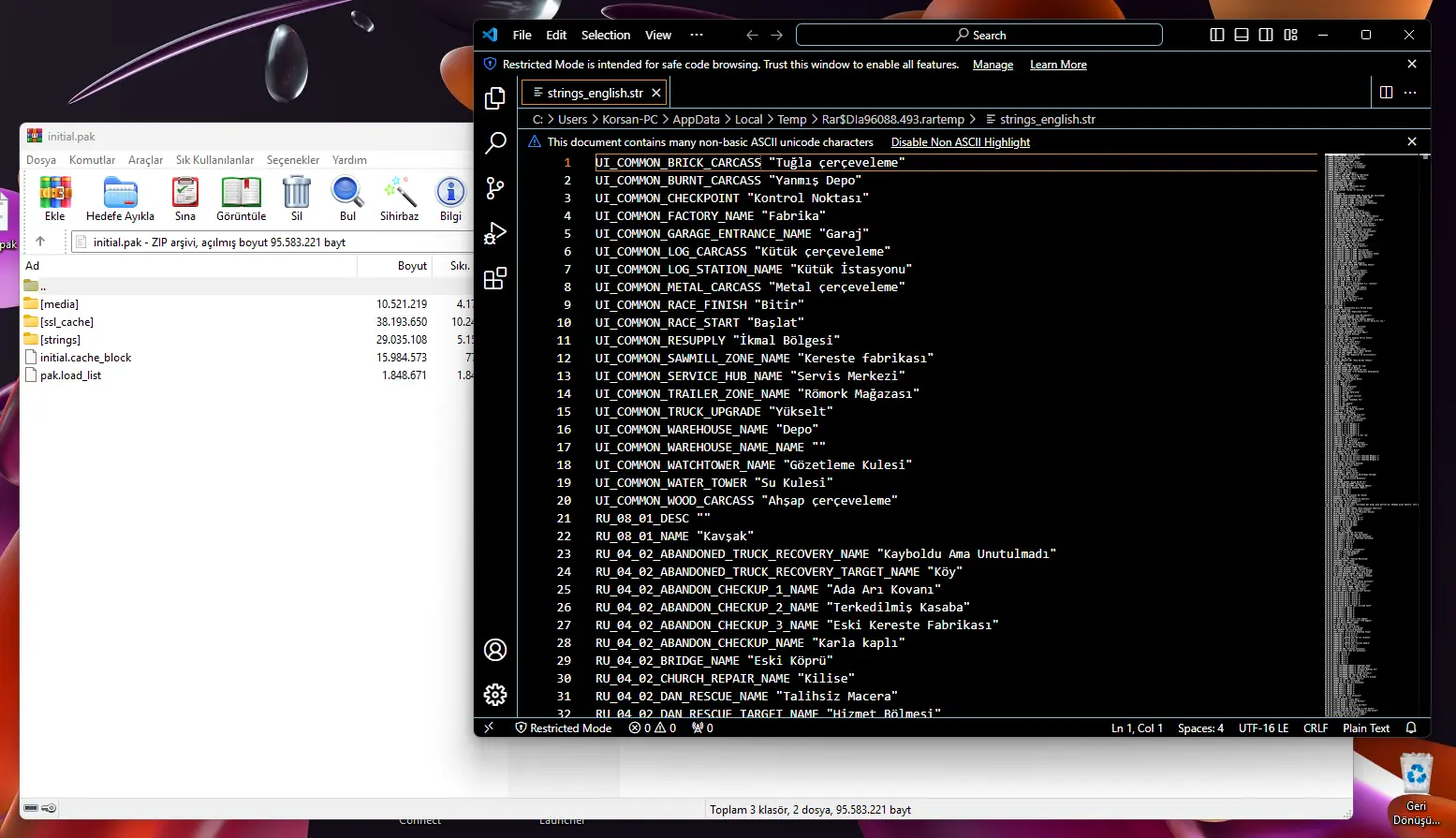Open the Search view in VS Code sidebar
Image resolution: width=1456 pixels, height=838 pixels.
(495, 143)
